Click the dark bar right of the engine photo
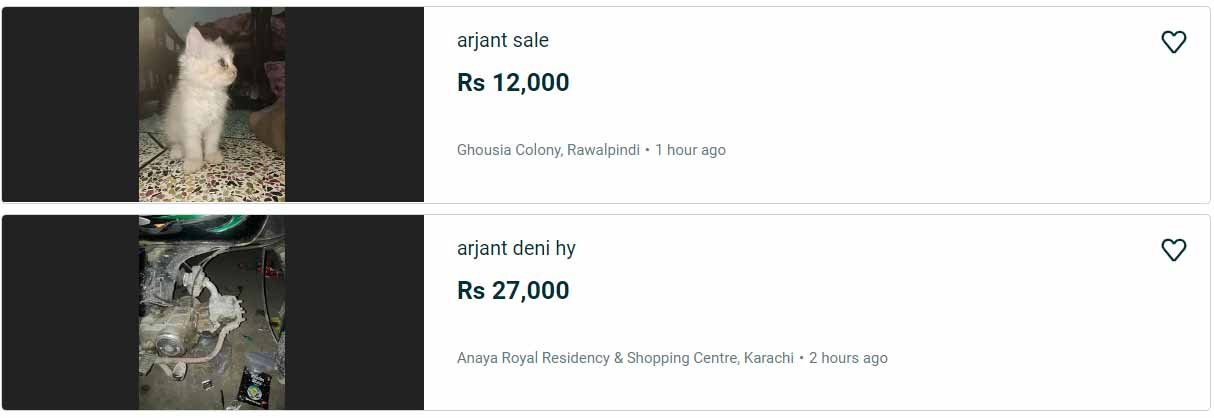The height and width of the screenshot is (418, 1214). coord(354,312)
